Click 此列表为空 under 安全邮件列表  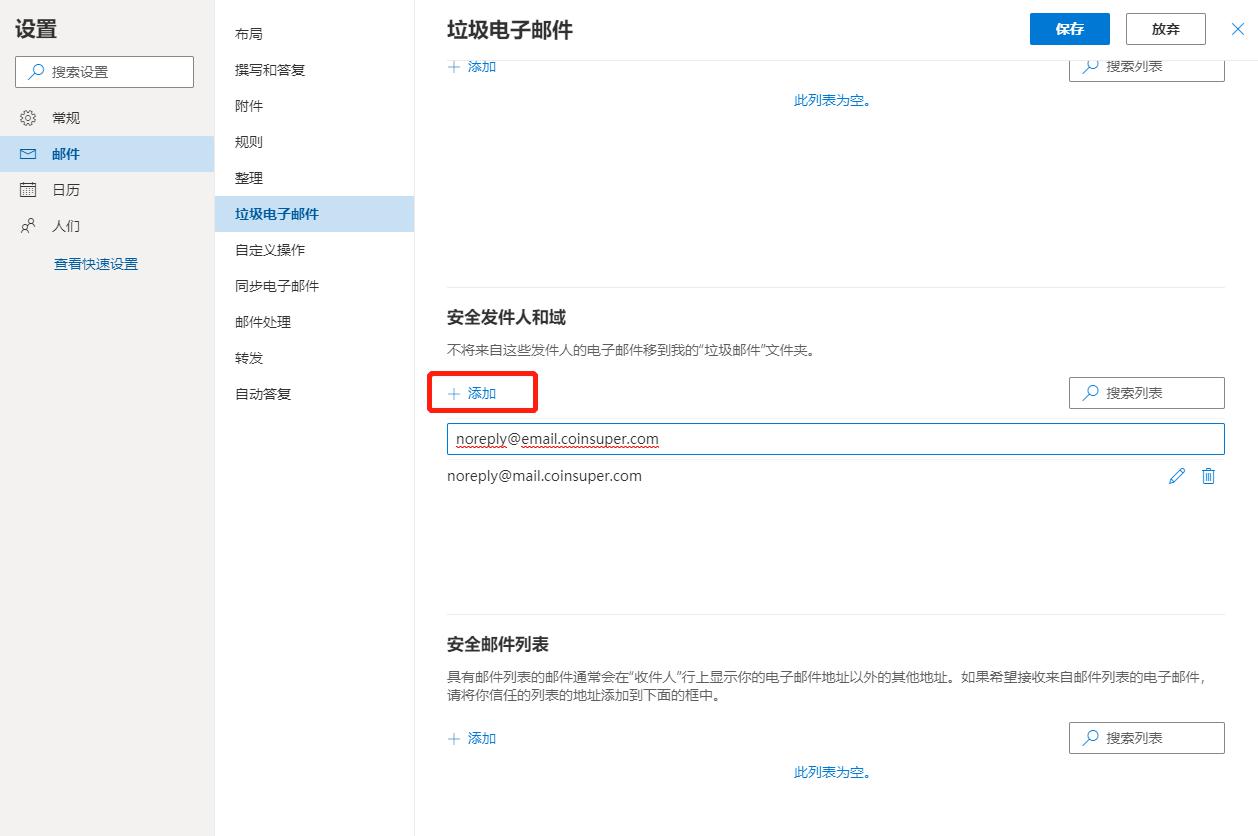click(832, 772)
